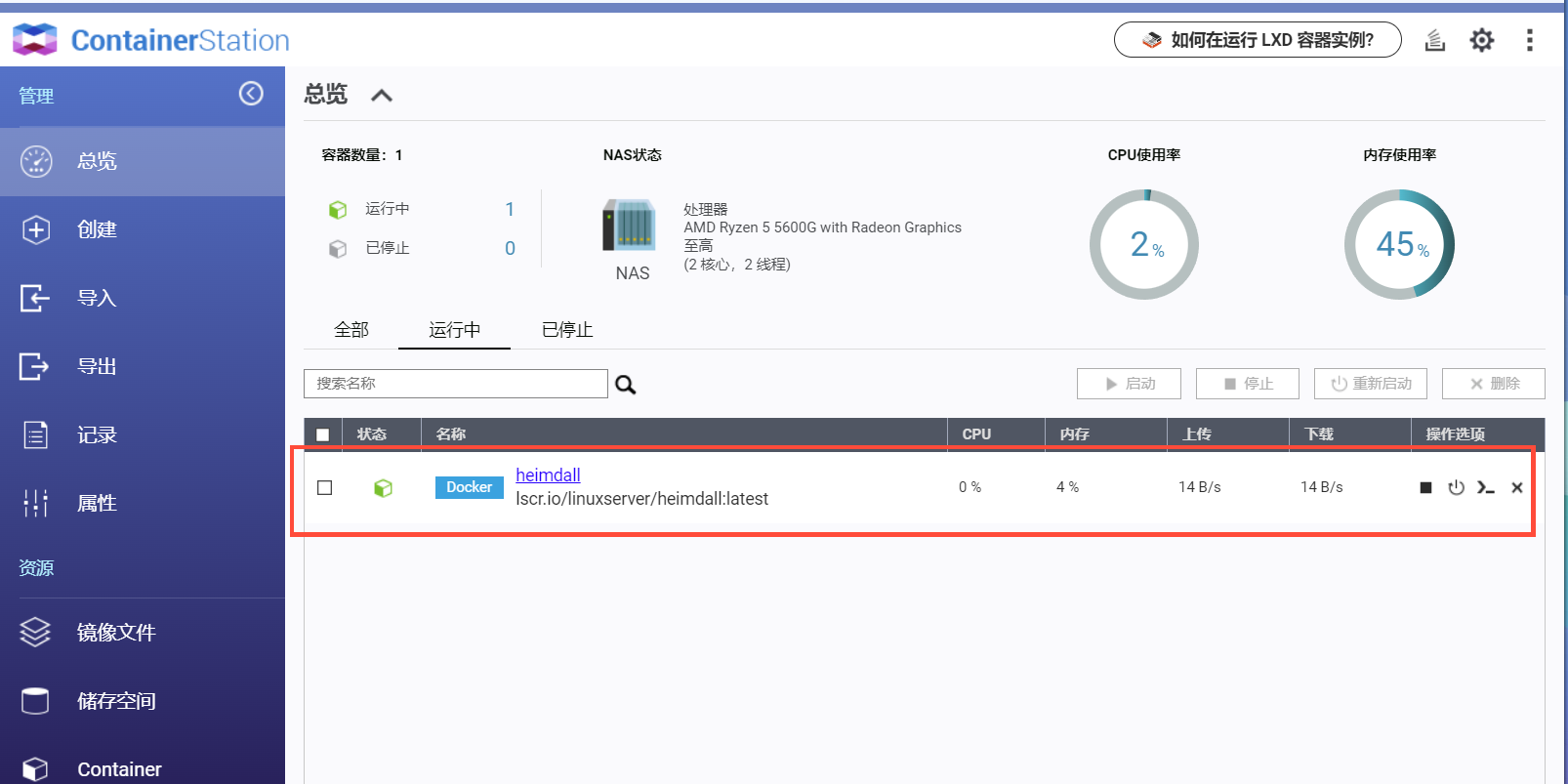
Task: Open 总览 overview in sidebar
Action: pos(143,161)
